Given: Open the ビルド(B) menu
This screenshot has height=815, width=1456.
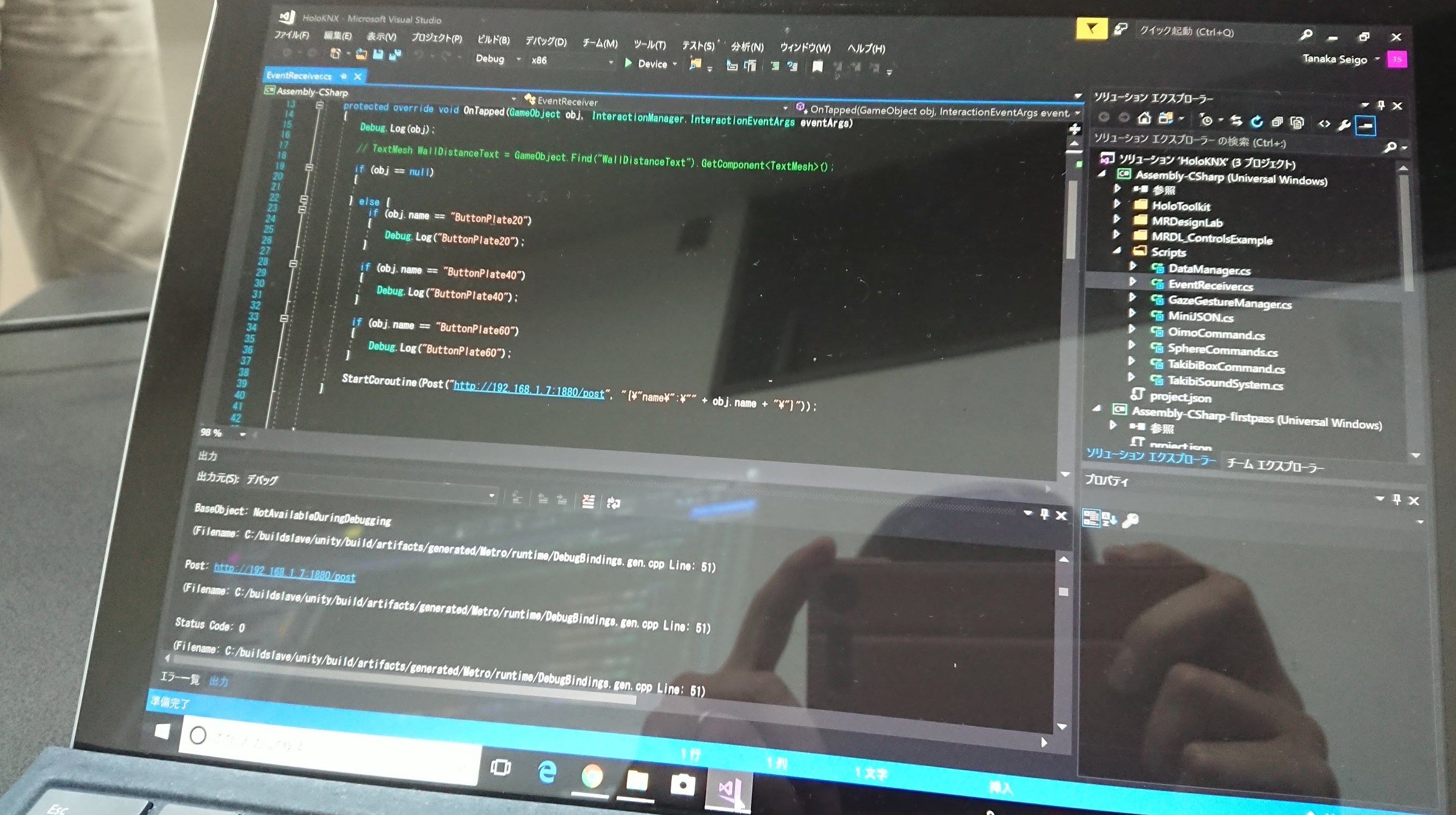Looking at the screenshot, I should pyautogui.click(x=493, y=40).
